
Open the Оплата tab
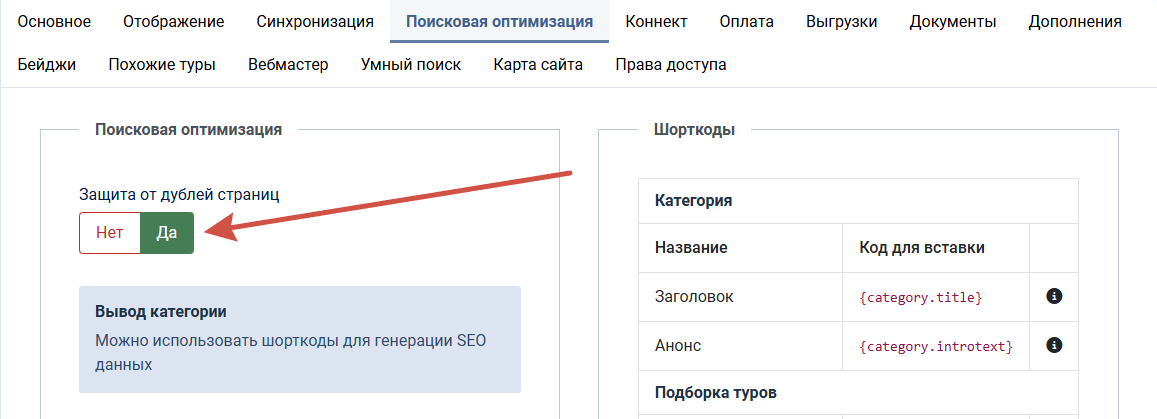747,21
